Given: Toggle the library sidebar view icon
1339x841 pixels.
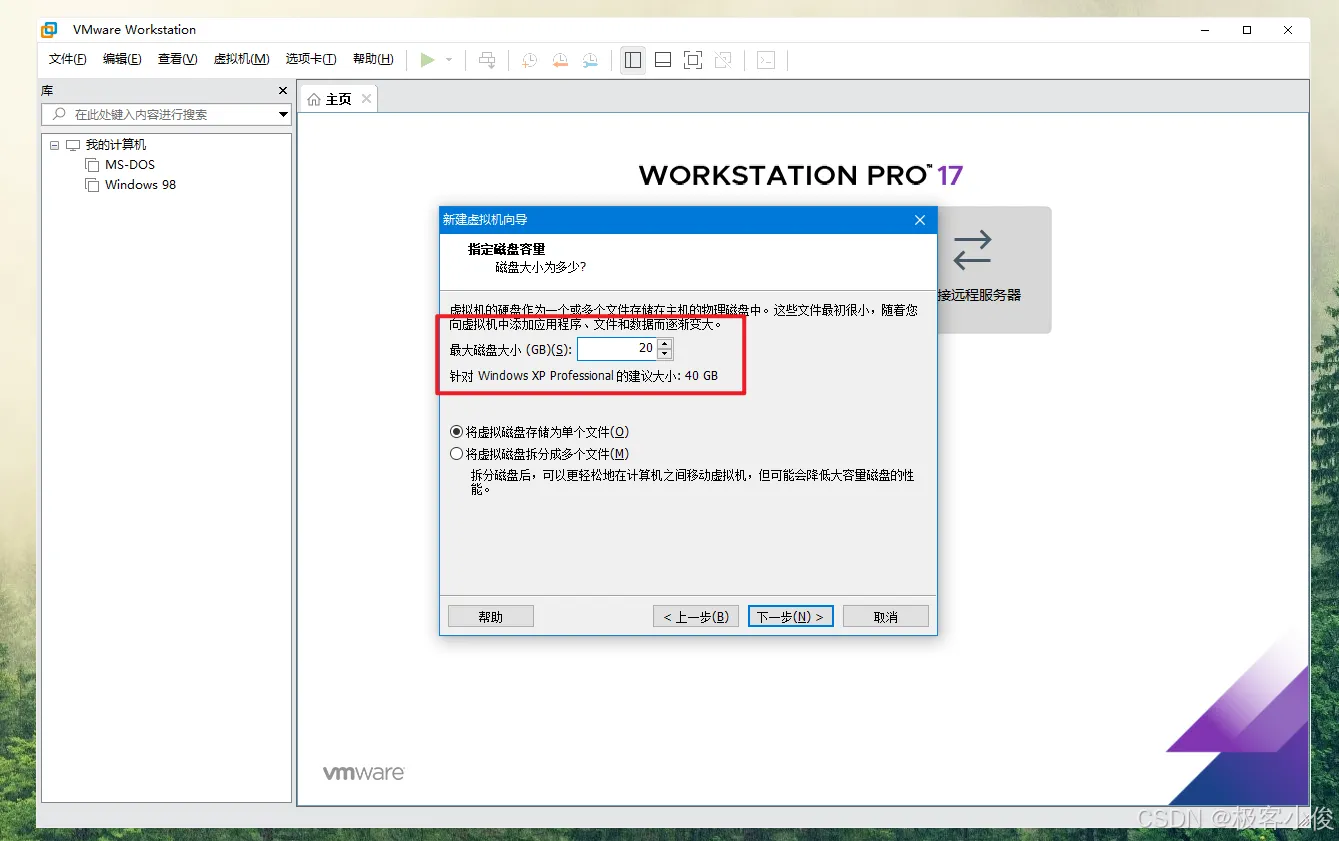Looking at the screenshot, I should (633, 60).
